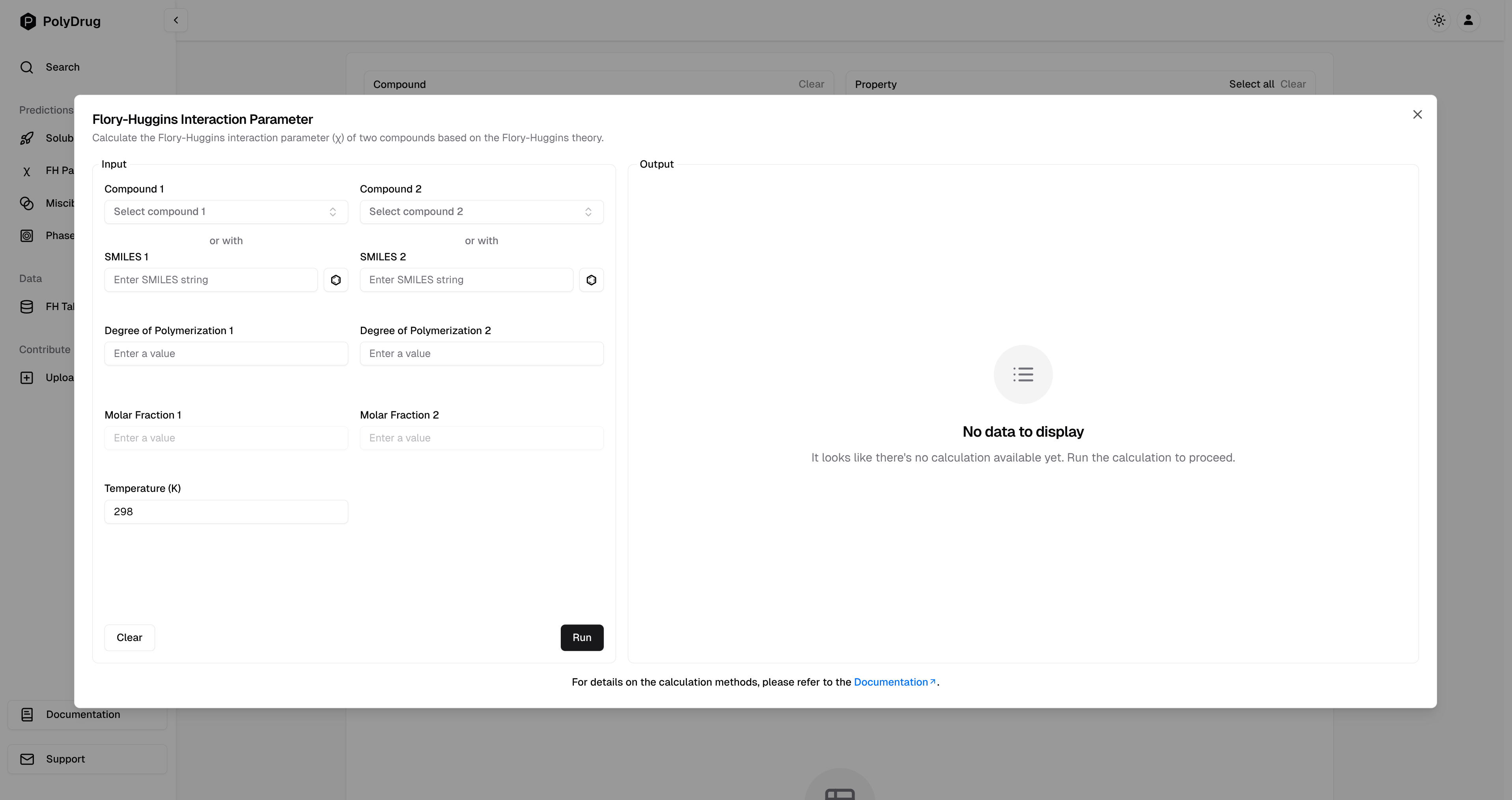Click the Clear button in Input panel

coord(129,637)
